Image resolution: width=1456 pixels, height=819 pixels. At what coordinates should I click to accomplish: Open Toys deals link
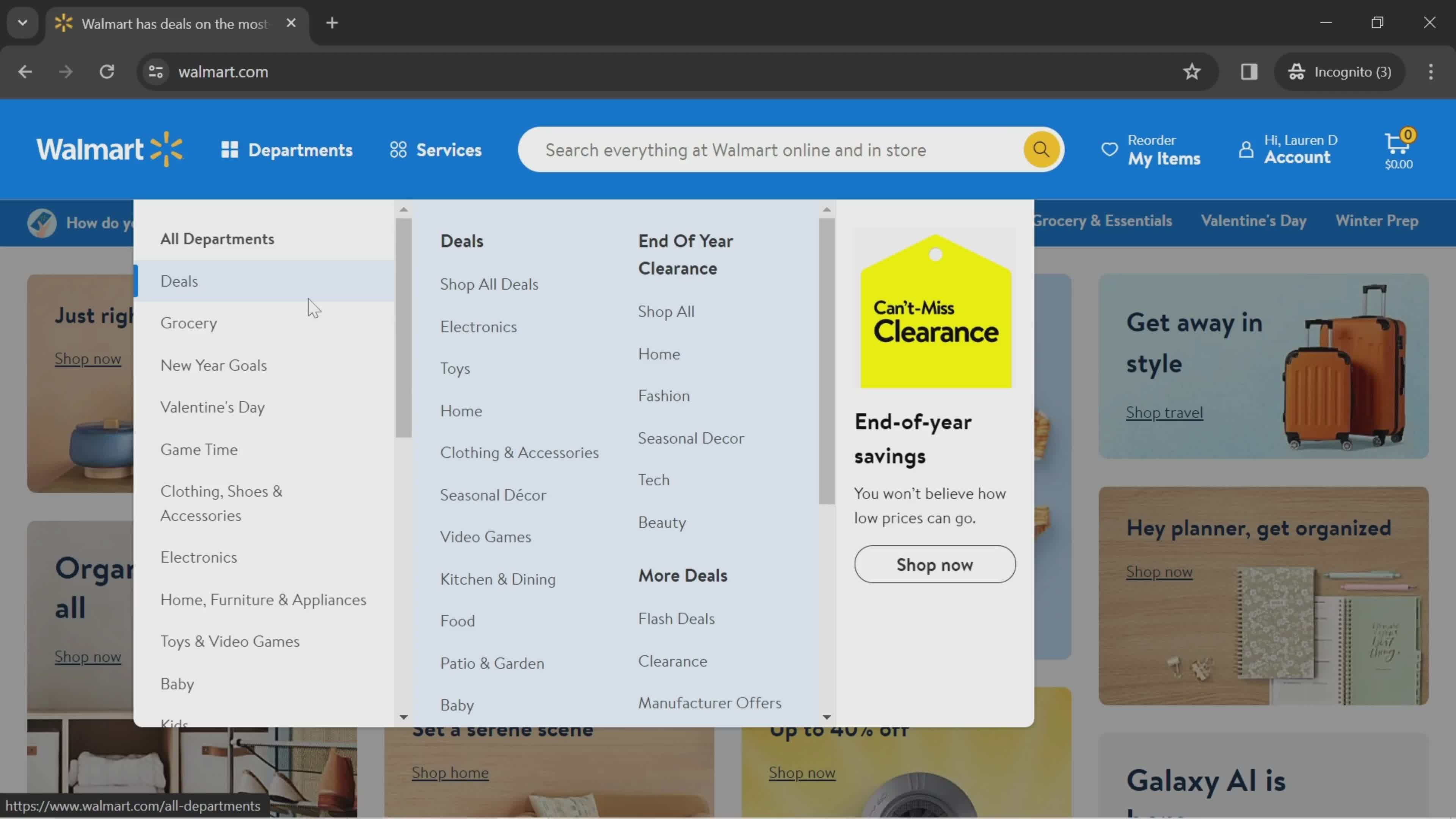click(455, 369)
